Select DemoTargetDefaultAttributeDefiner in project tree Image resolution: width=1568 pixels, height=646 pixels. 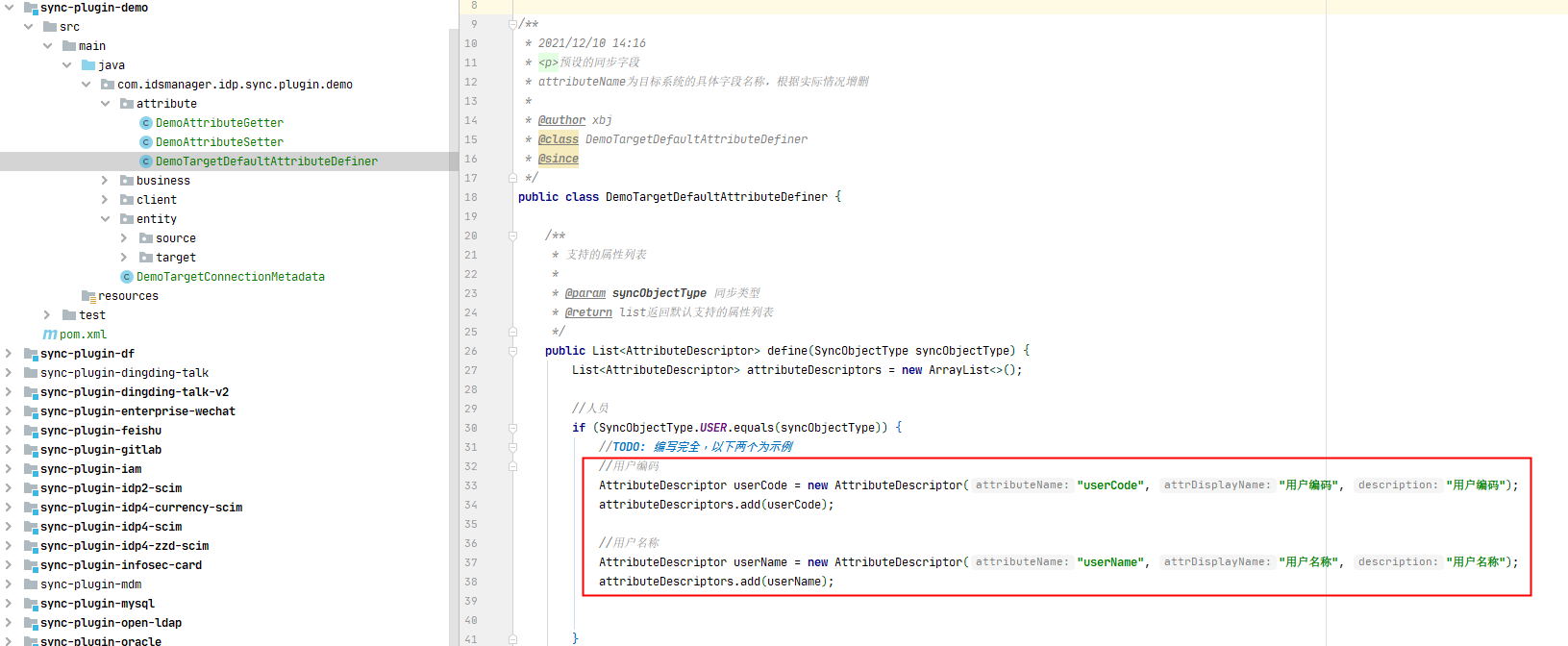point(266,161)
